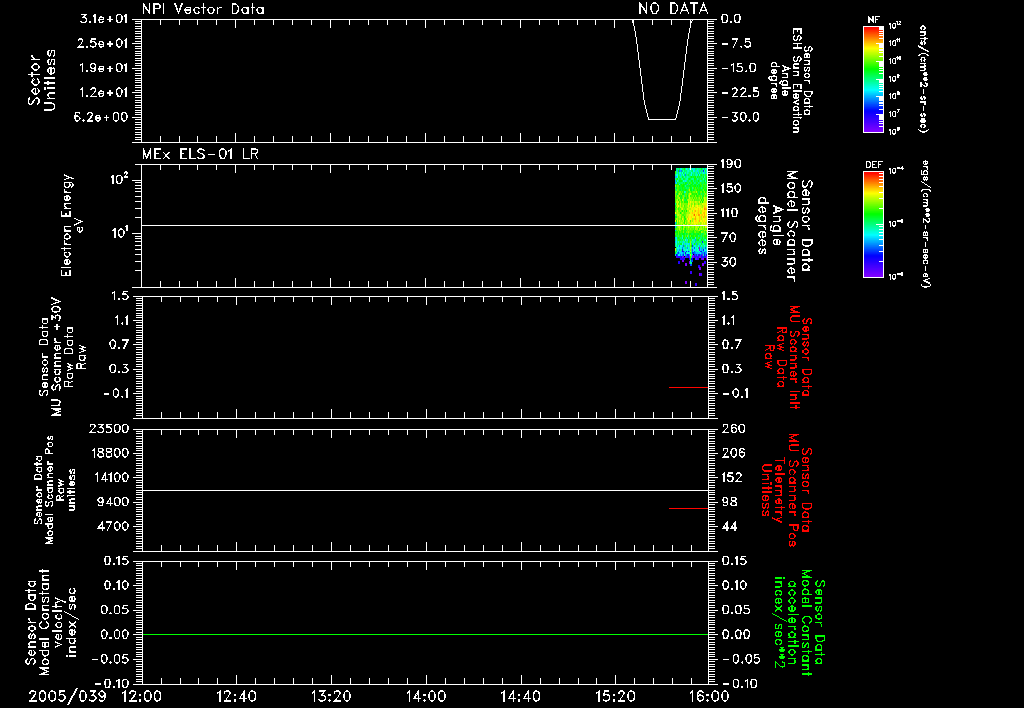Screen dimensions: 1024x708
Task: Click the '-22.5' elevation tick value
Action: click(x=739, y=93)
